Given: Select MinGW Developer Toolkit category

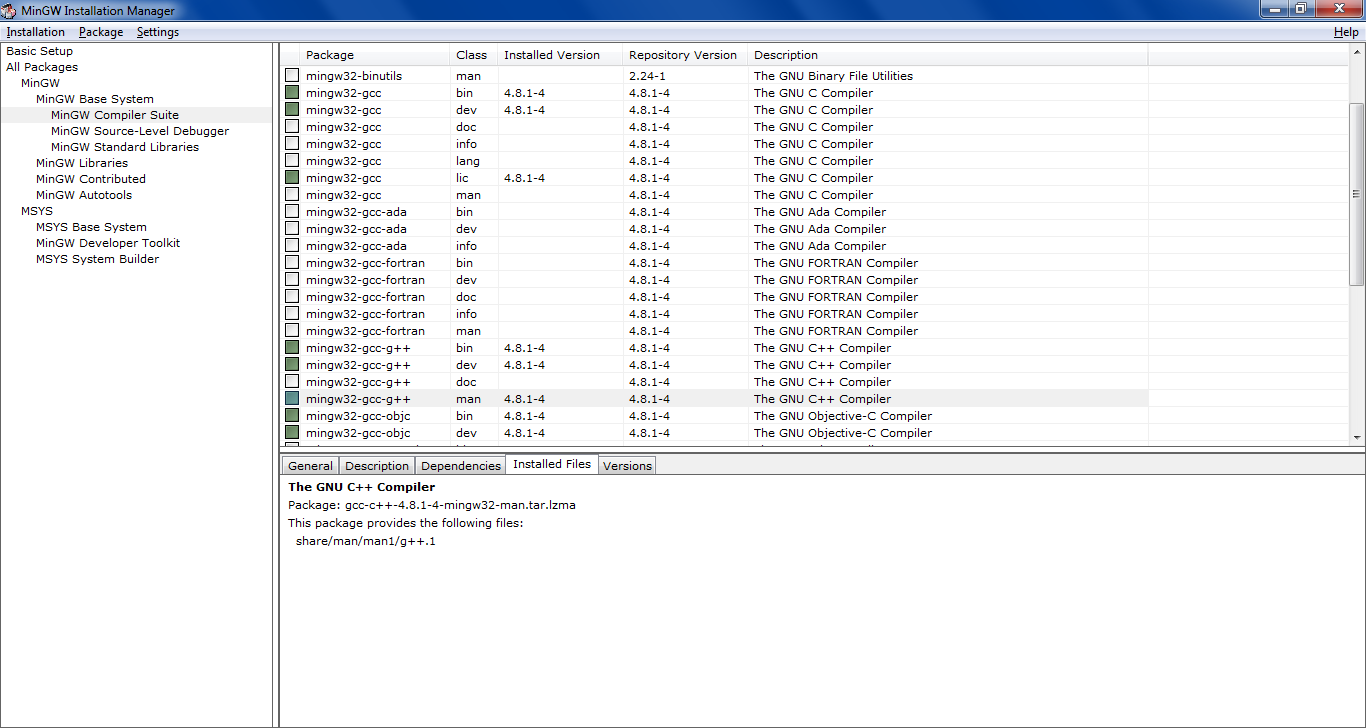Looking at the screenshot, I should point(108,243).
